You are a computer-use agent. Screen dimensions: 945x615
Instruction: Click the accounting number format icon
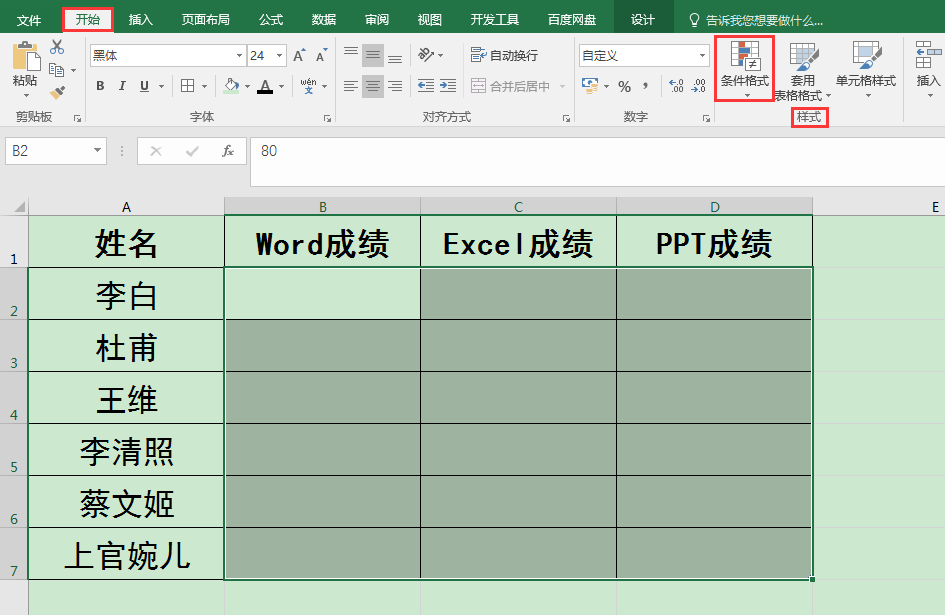pyautogui.click(x=590, y=86)
